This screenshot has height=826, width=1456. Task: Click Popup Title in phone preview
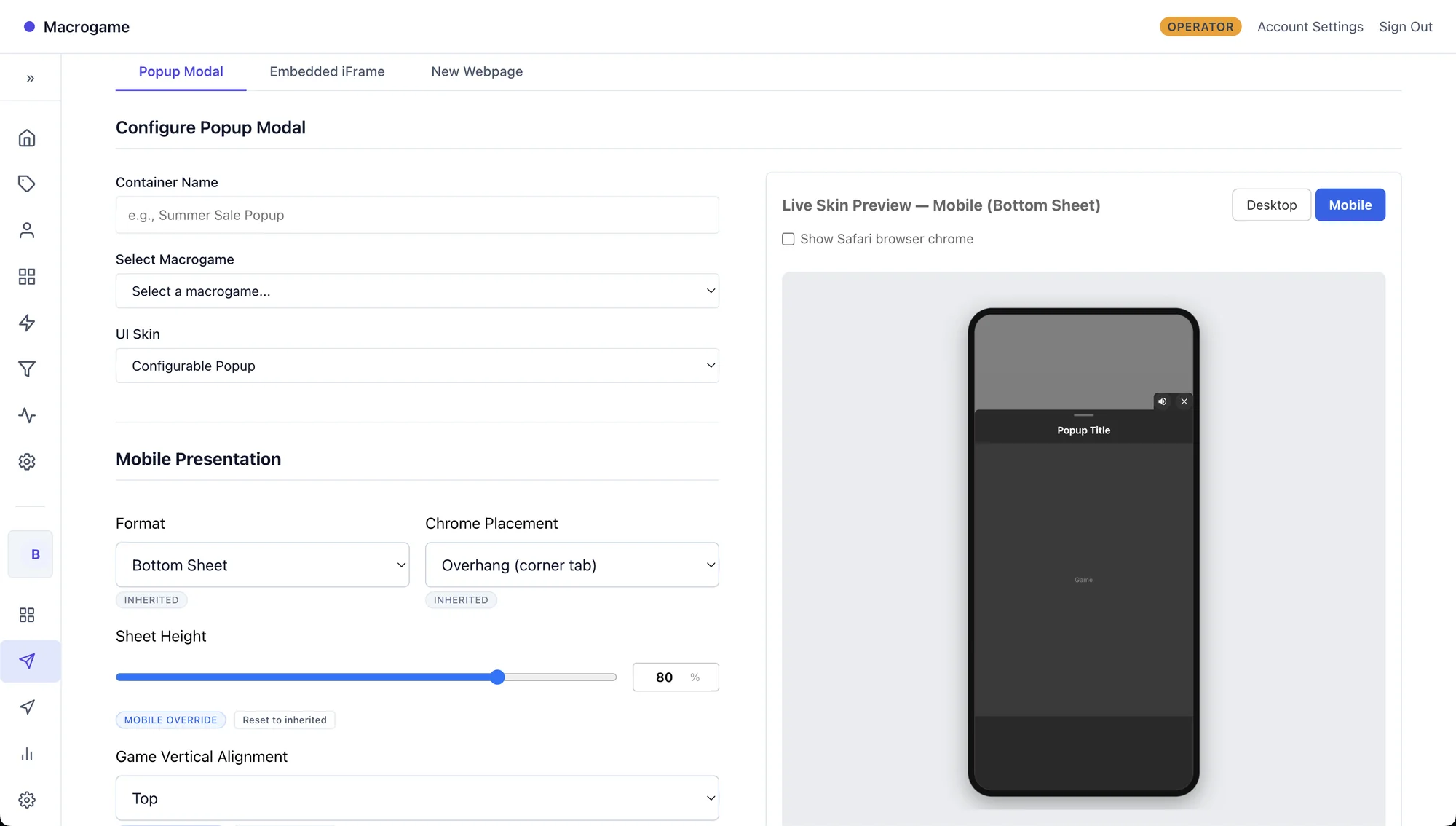[1083, 430]
